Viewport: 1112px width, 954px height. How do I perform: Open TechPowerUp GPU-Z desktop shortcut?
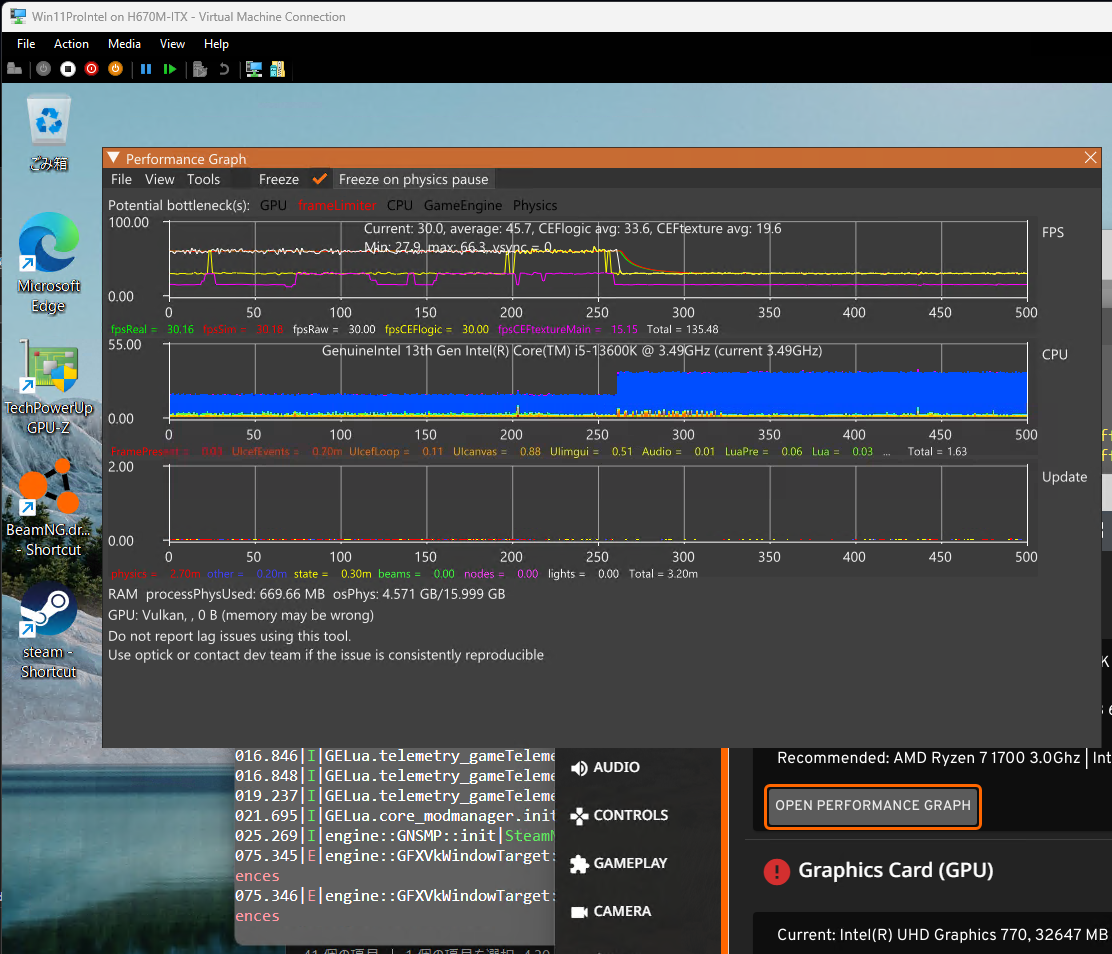[x=49, y=387]
